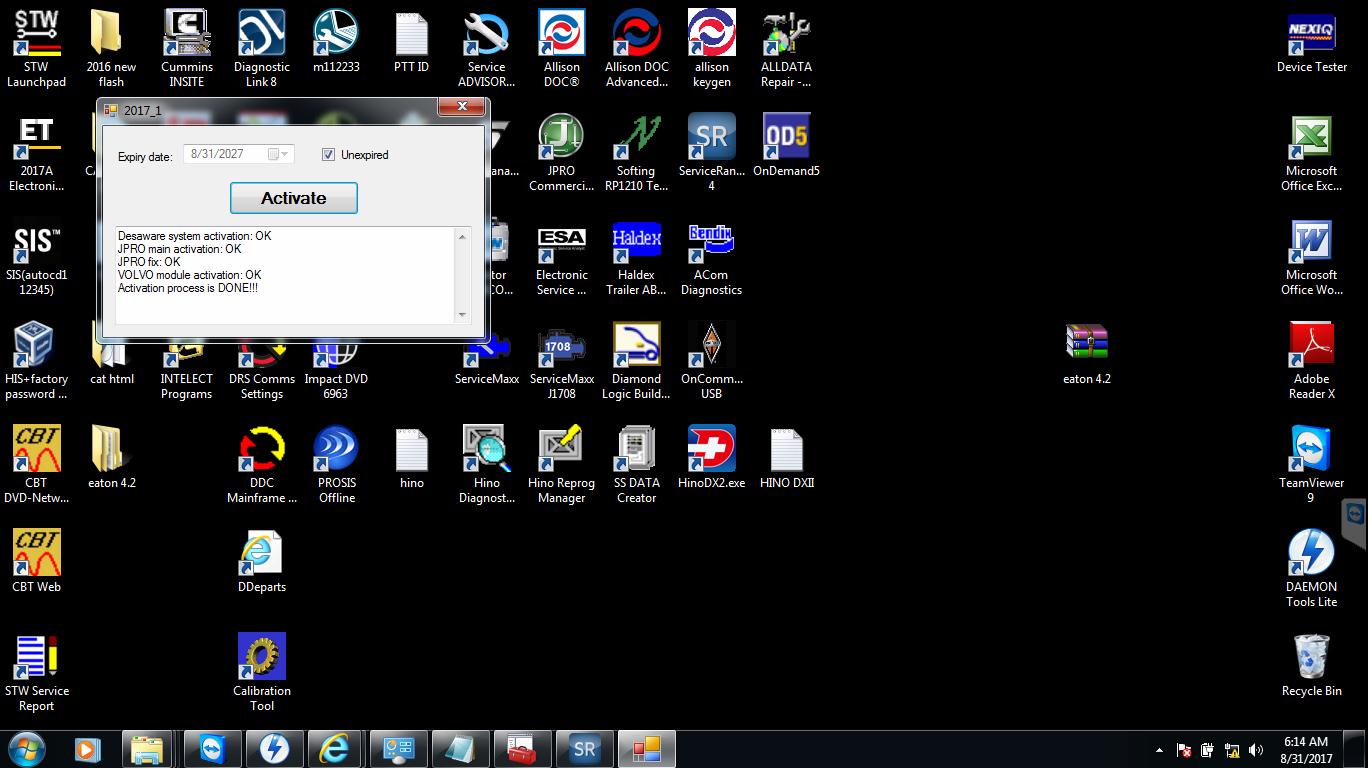The width and height of the screenshot is (1368, 768).
Task: Open the HINO DXII text file
Action: [x=786, y=458]
